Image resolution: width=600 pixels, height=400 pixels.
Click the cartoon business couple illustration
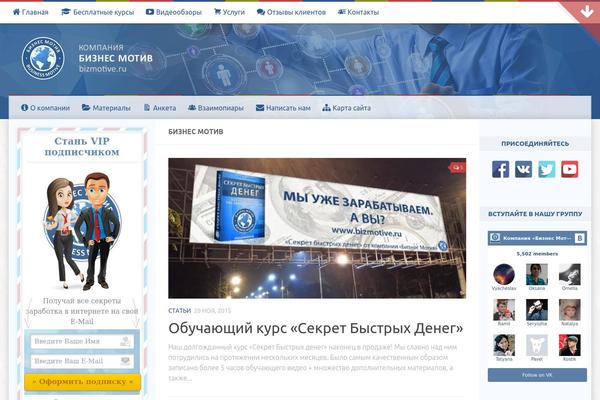82,231
